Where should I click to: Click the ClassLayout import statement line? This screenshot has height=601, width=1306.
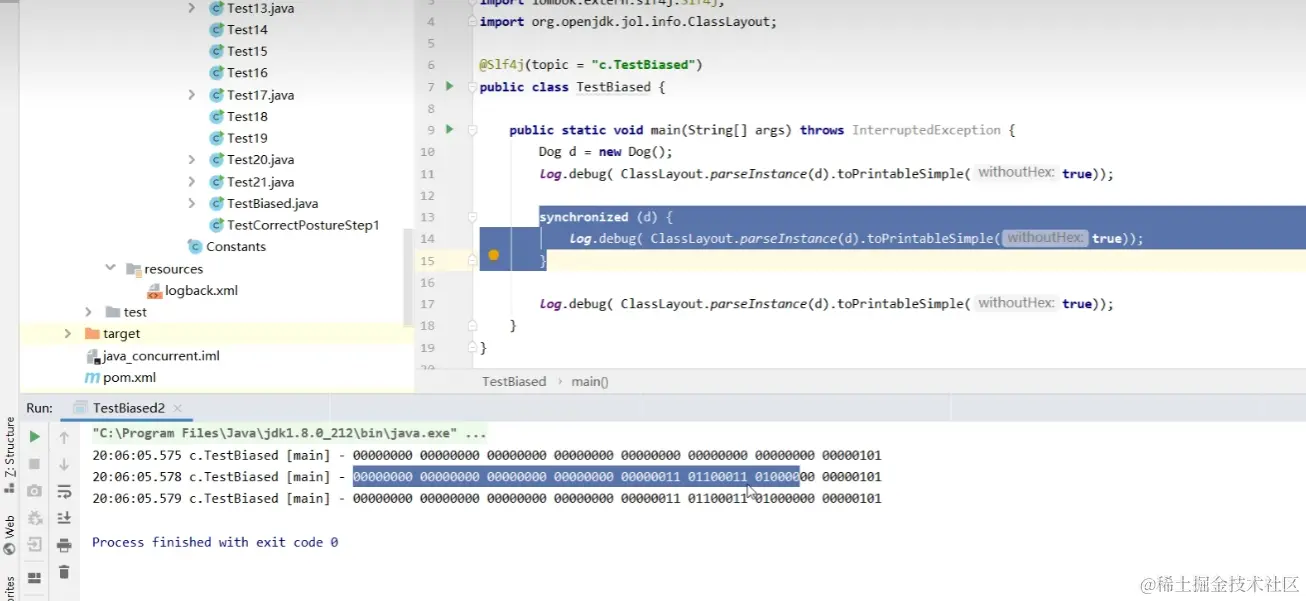tap(628, 22)
